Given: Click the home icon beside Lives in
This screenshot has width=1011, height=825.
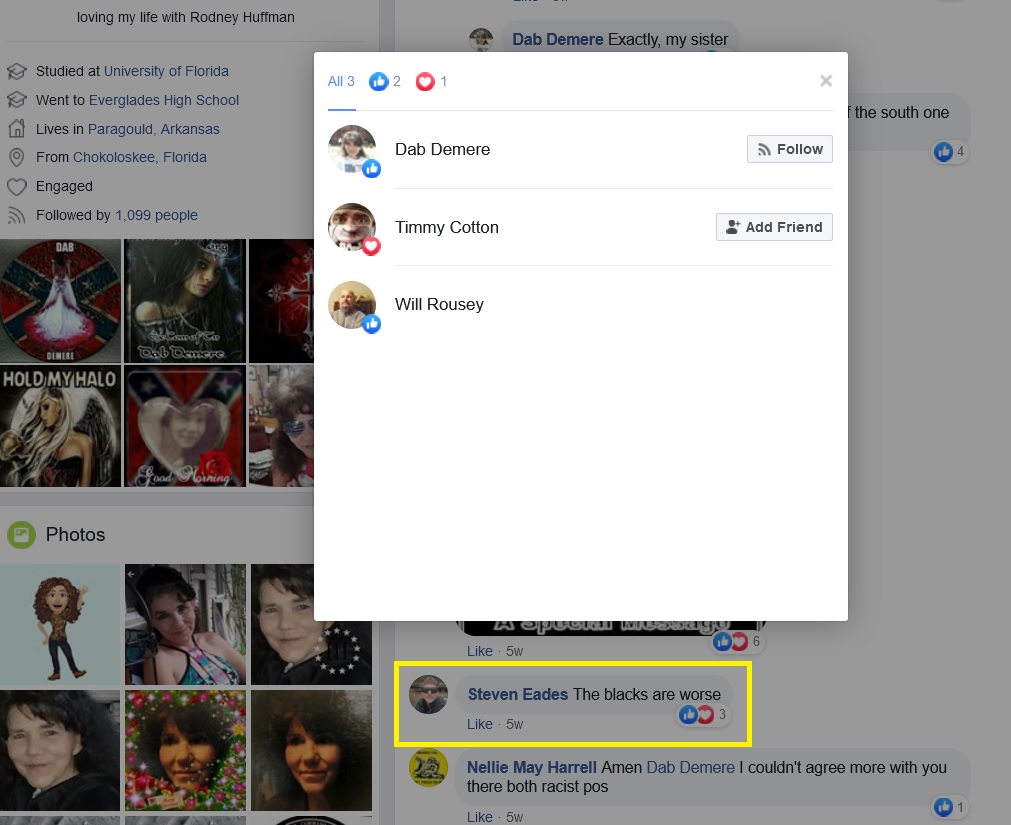Looking at the screenshot, I should tap(17, 128).
